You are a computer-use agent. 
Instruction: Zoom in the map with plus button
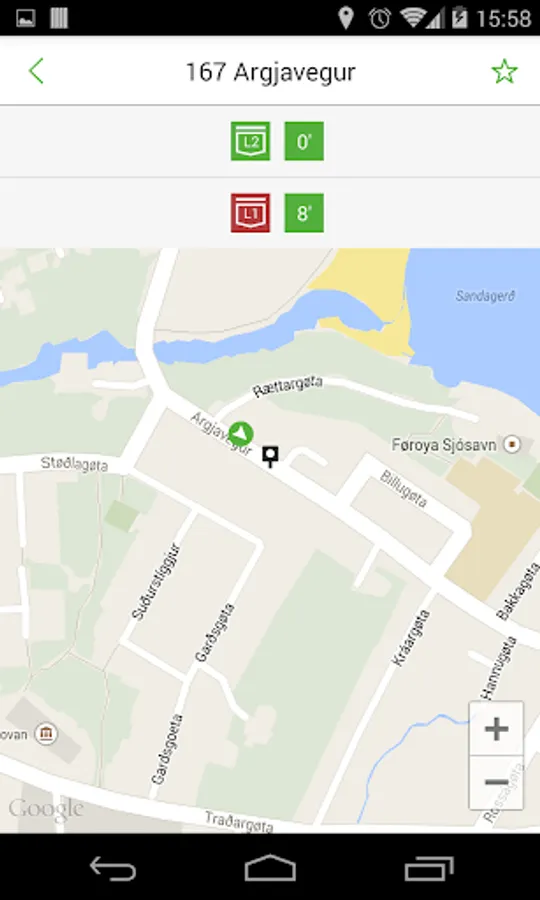(496, 729)
